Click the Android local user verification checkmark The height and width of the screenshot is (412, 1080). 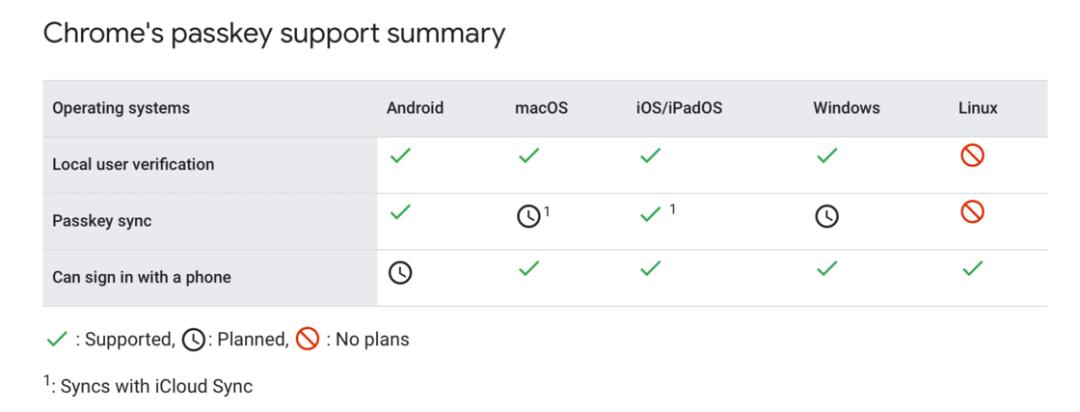coord(400,156)
